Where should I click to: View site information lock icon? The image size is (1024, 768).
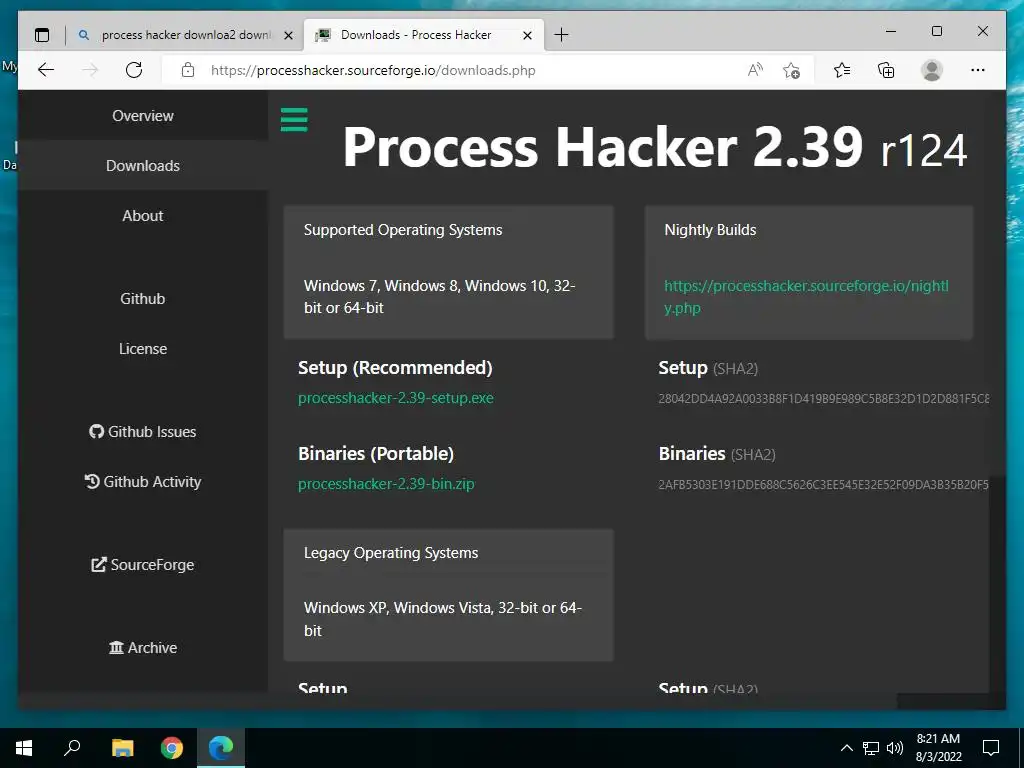pos(188,70)
